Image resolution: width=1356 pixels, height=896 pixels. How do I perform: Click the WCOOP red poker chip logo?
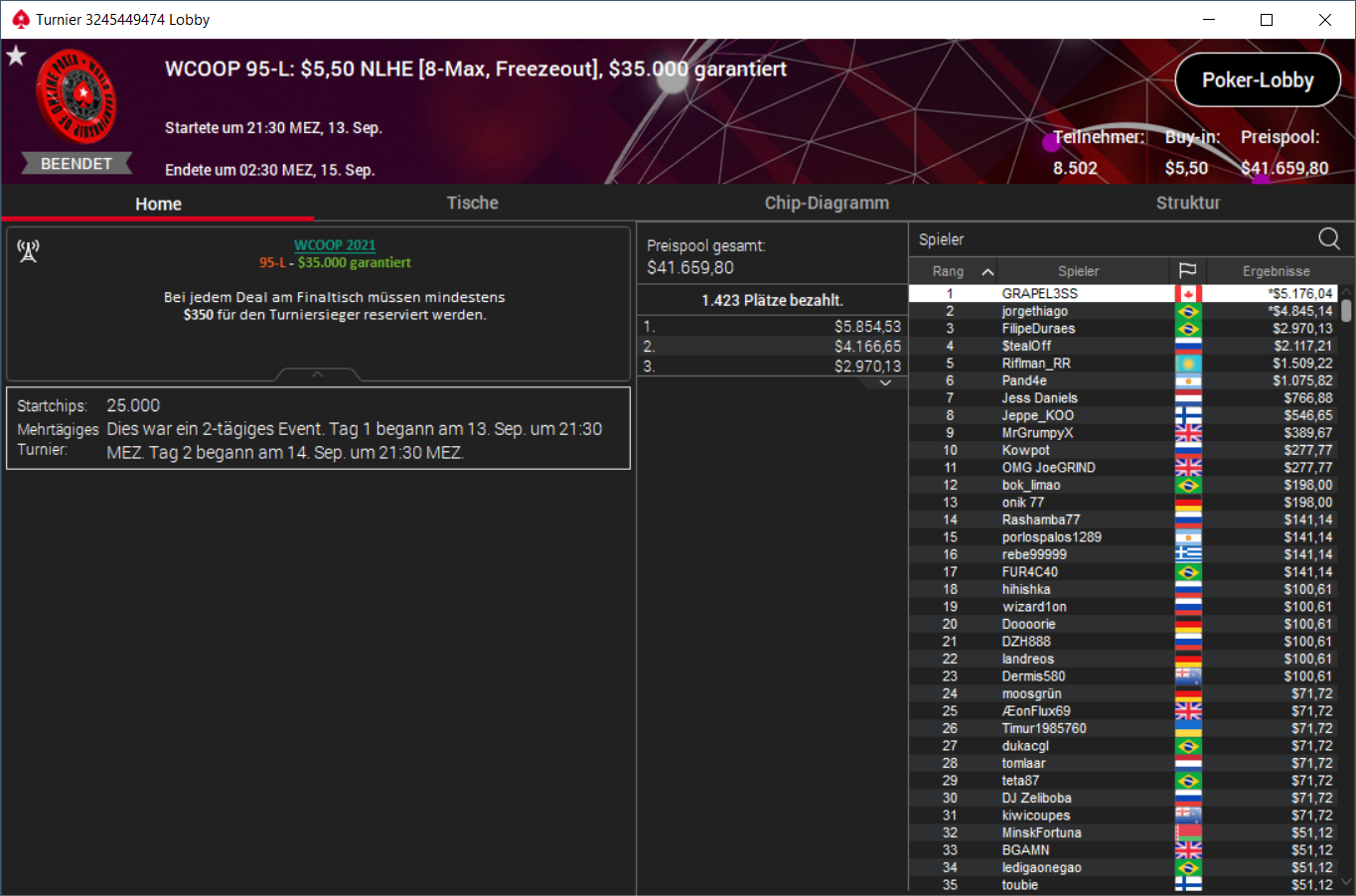76,96
